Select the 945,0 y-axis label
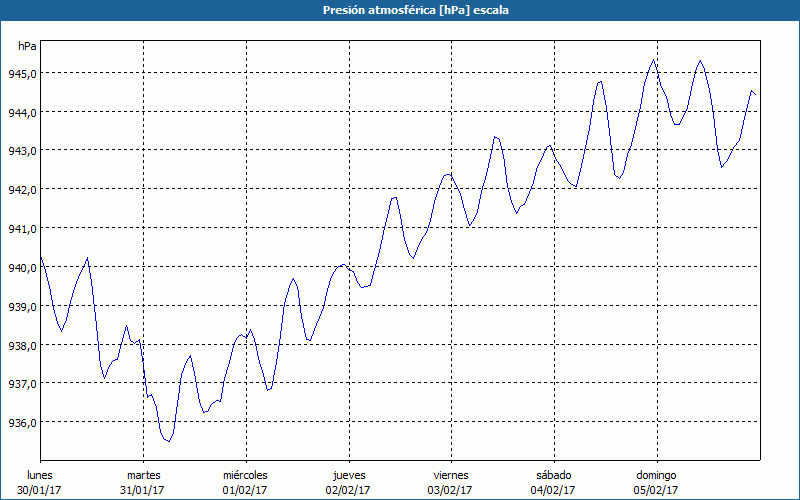Image resolution: width=800 pixels, height=500 pixels. 24,74
